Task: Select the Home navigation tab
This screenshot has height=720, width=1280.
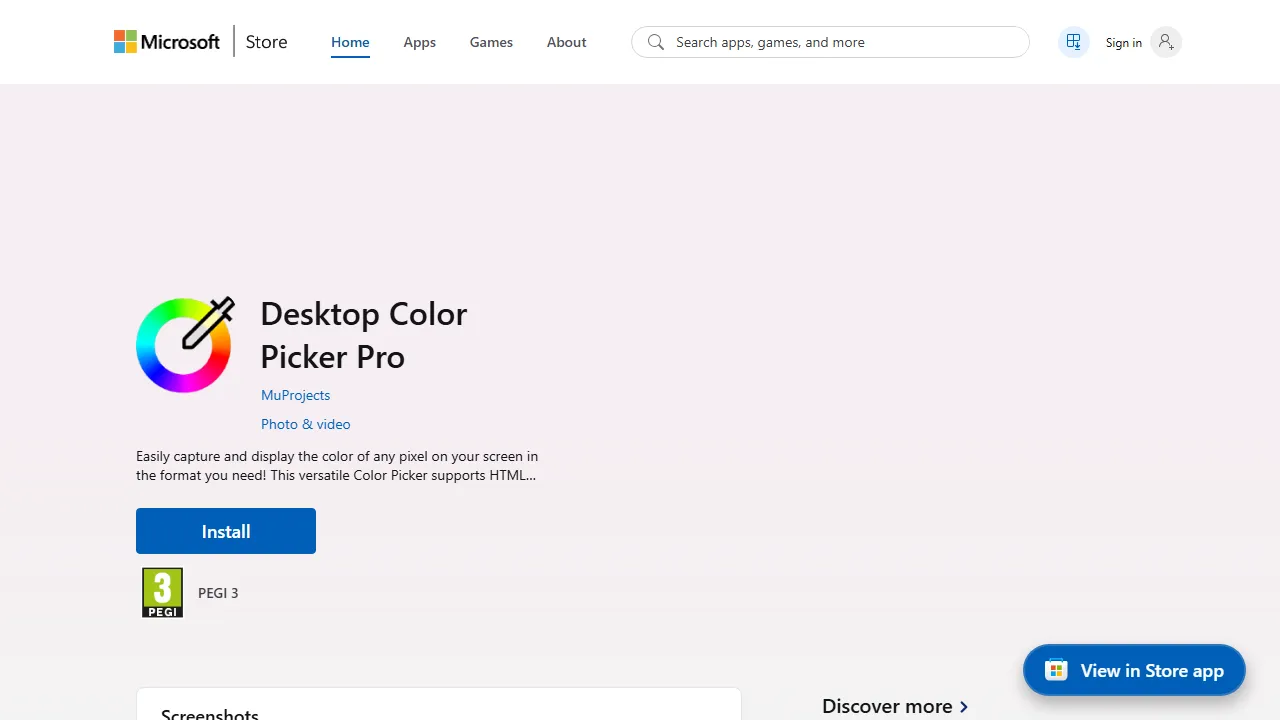Action: (x=350, y=42)
